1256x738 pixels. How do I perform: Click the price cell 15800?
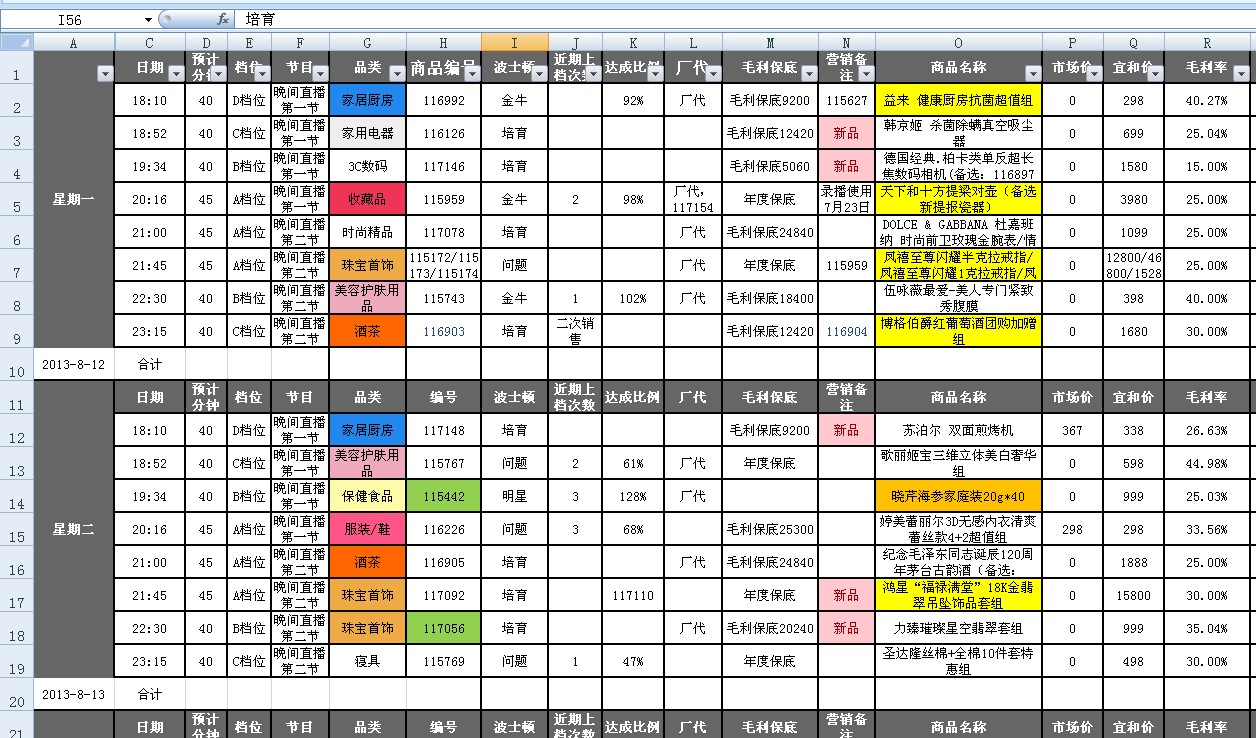tap(1133, 595)
